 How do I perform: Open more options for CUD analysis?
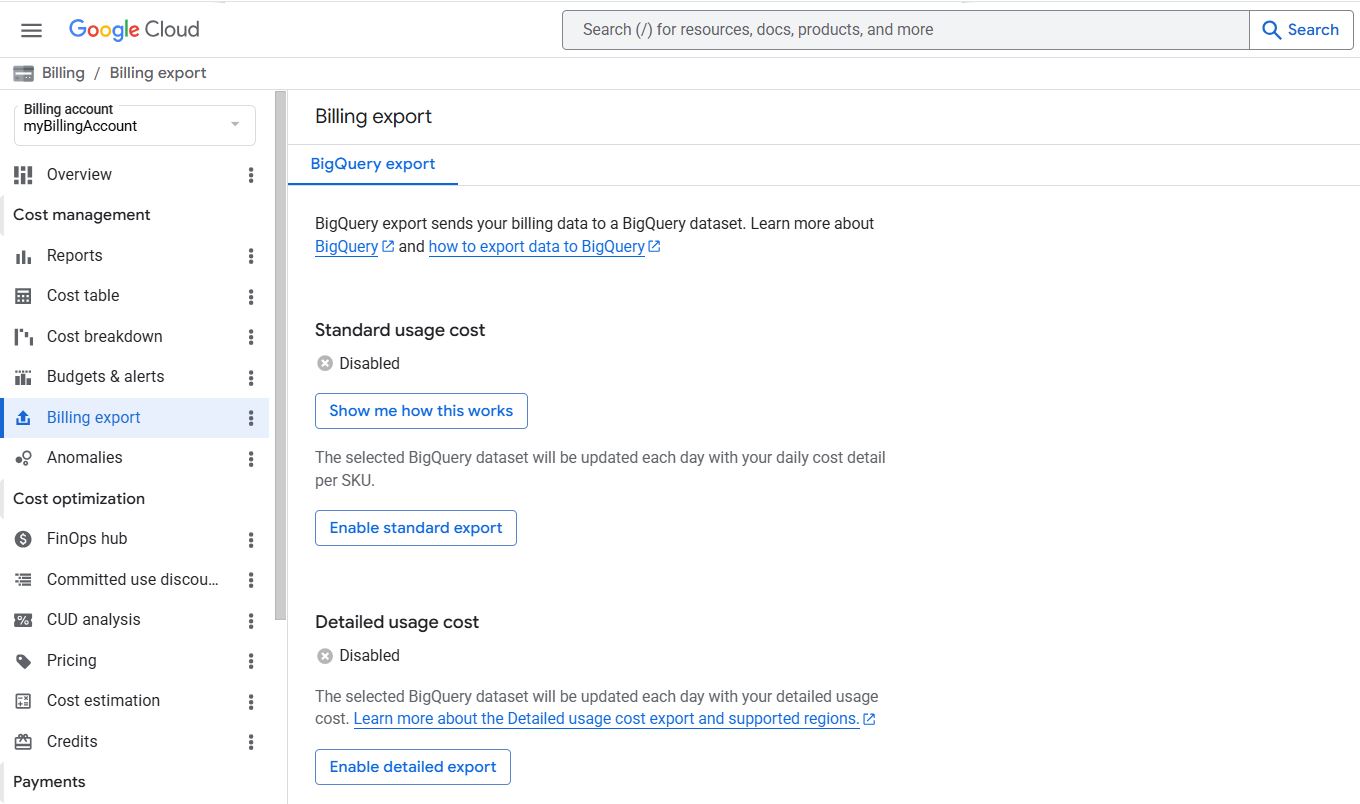click(x=251, y=621)
